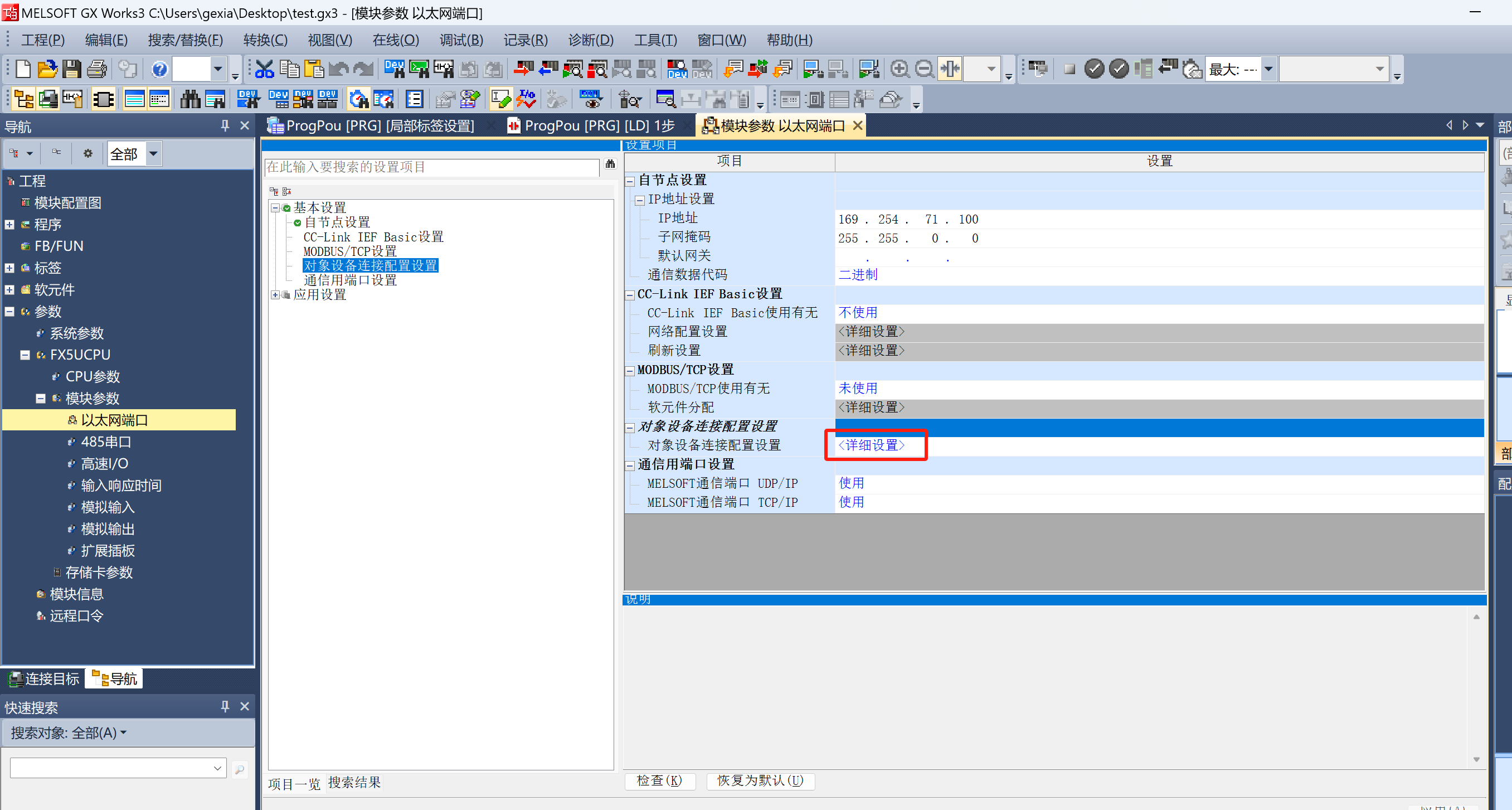This screenshot has width=1512, height=810.
Task: Copy using the copy toolbar icon
Action: click(289, 69)
